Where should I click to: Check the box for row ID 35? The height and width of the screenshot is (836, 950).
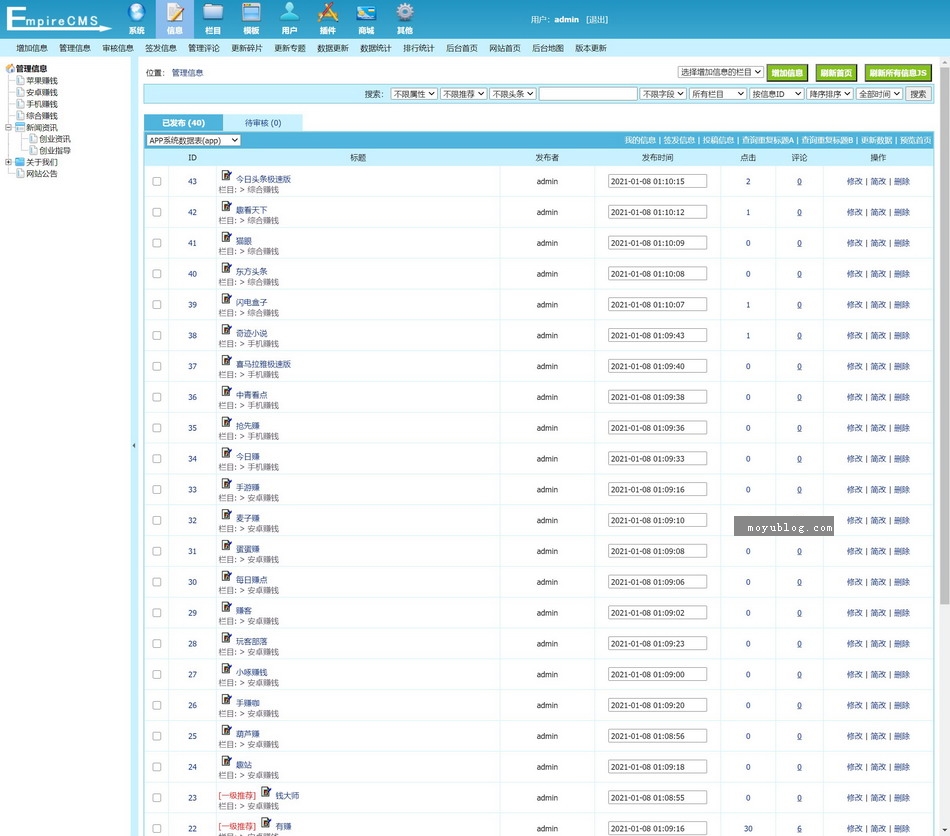[157, 428]
